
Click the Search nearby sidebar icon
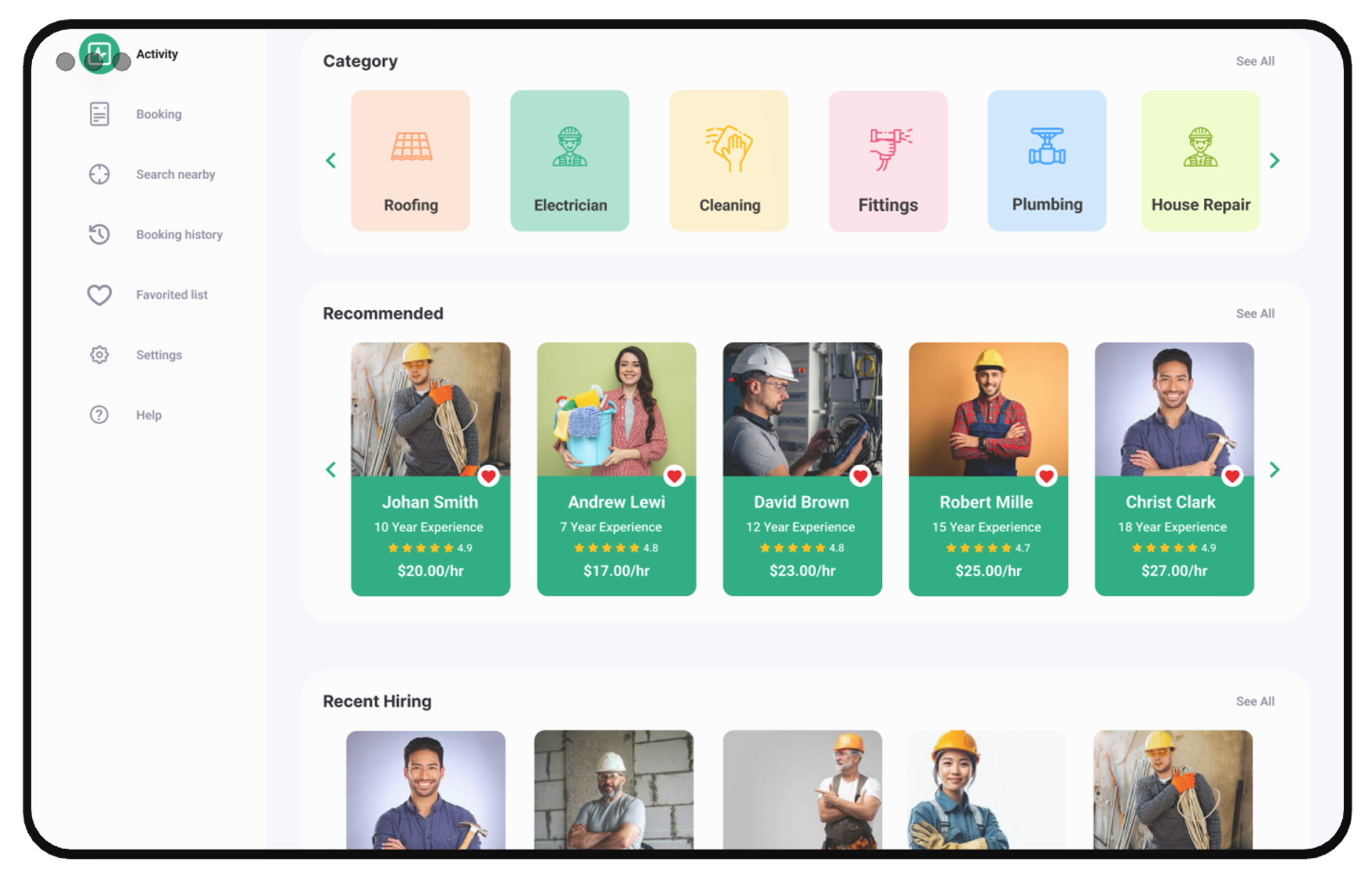pyautogui.click(x=99, y=174)
